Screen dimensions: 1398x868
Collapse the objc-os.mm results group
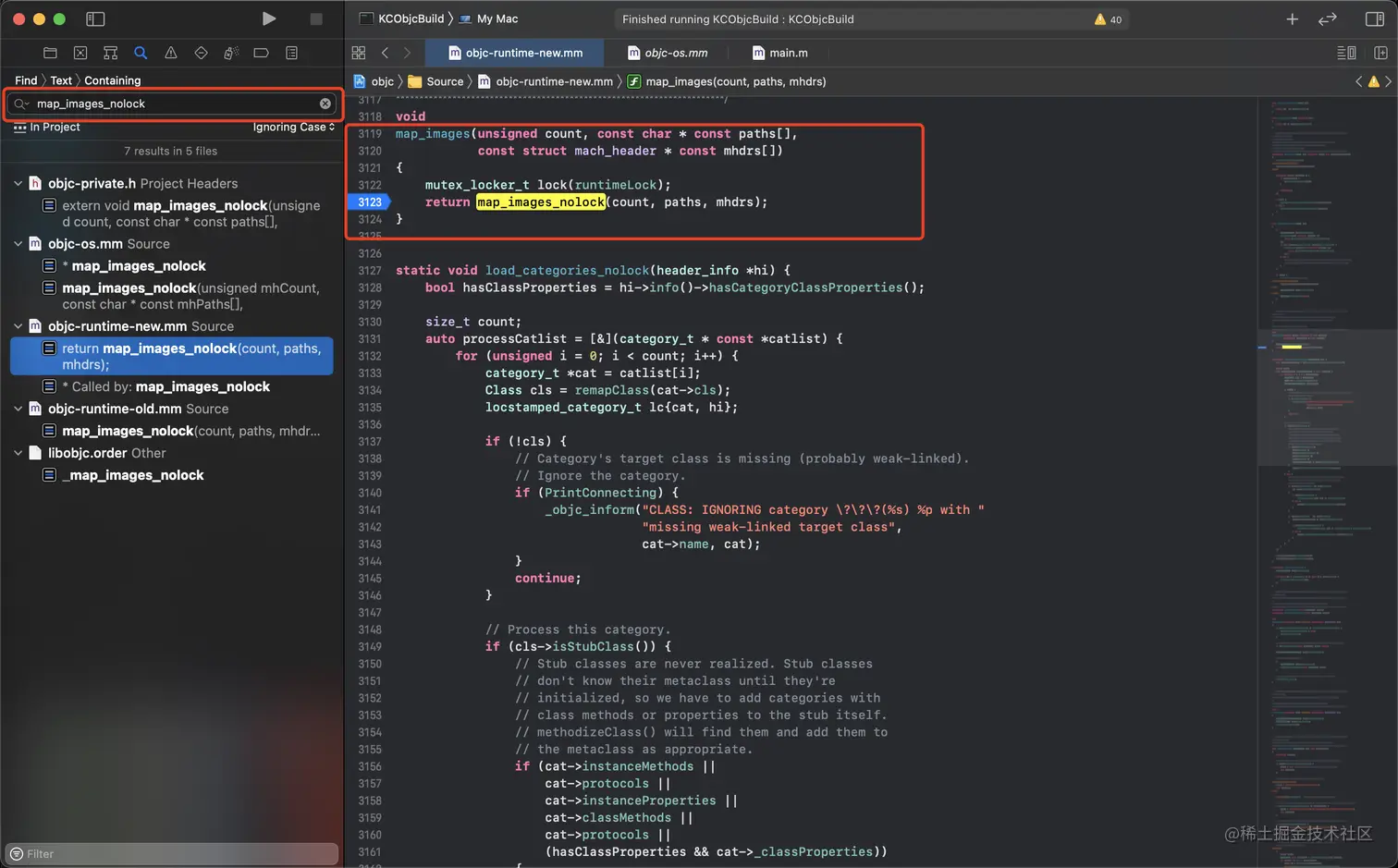click(18, 243)
